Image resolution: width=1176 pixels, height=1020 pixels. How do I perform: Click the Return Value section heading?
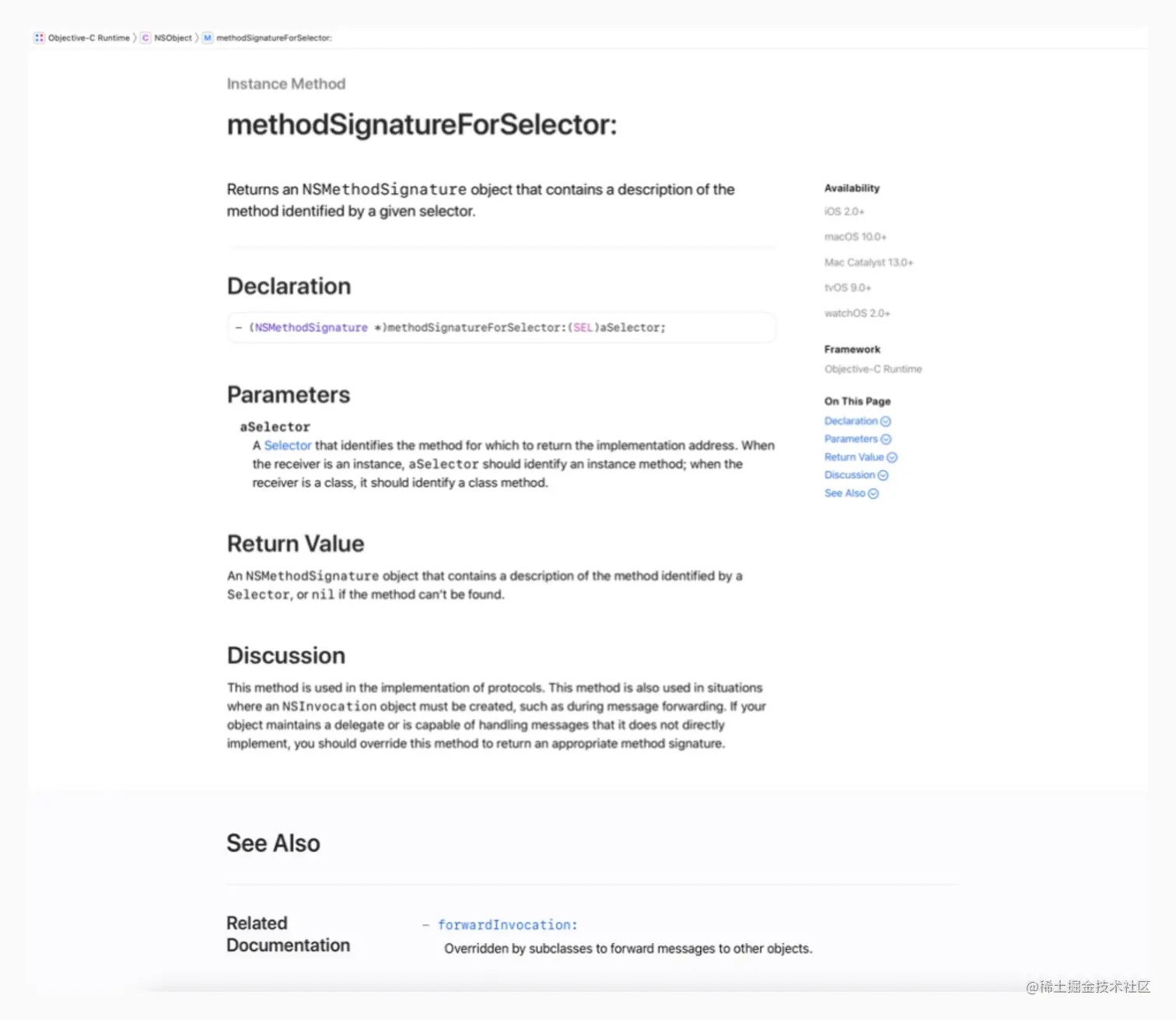pos(296,544)
